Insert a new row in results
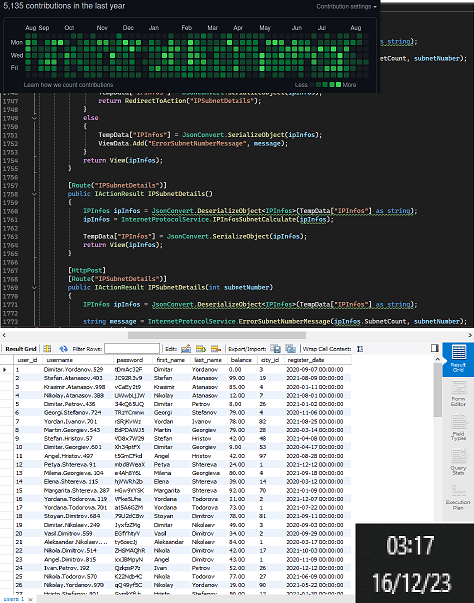This screenshot has height=603, width=474. click(201, 349)
